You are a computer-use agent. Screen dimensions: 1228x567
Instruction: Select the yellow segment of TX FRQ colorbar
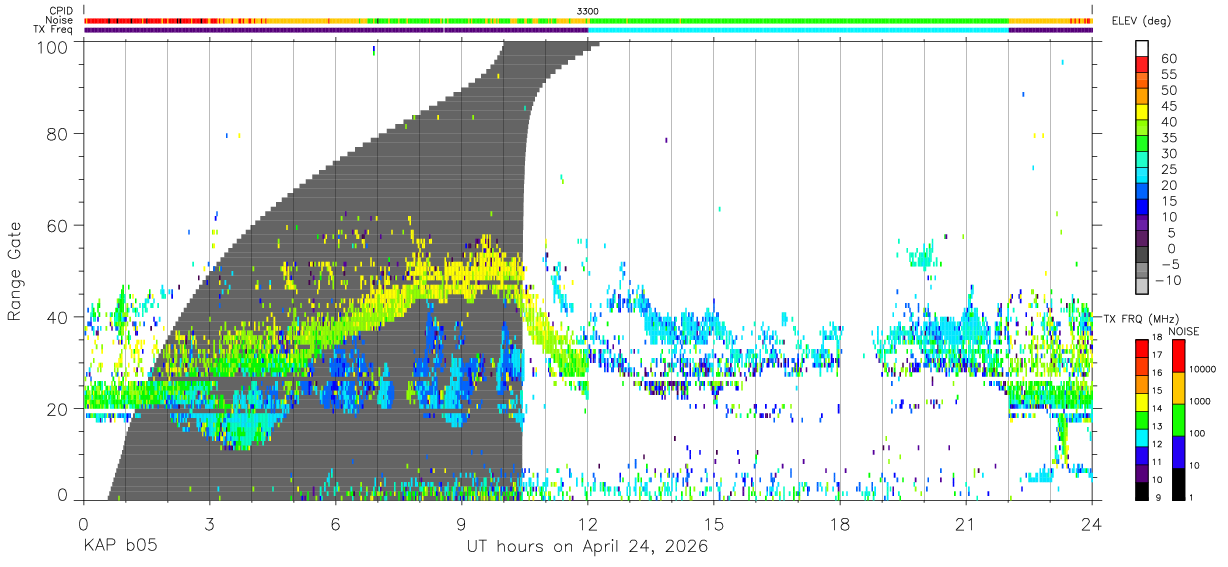pos(1142,402)
